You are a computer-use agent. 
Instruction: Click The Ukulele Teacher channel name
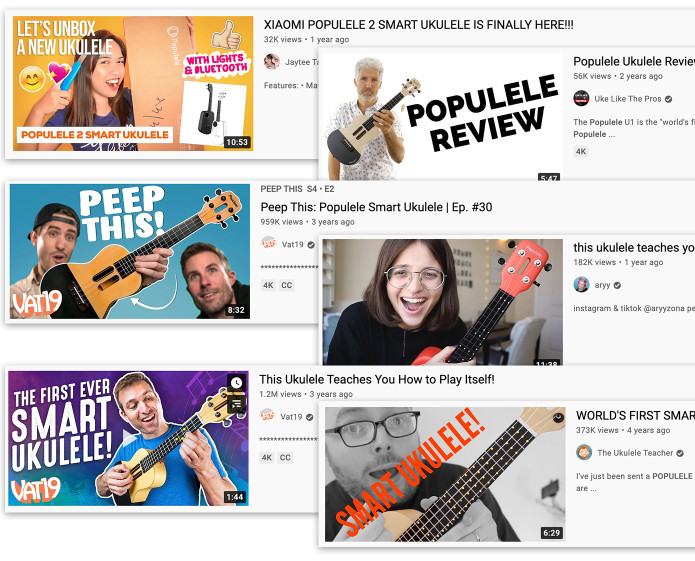[x=635, y=453]
